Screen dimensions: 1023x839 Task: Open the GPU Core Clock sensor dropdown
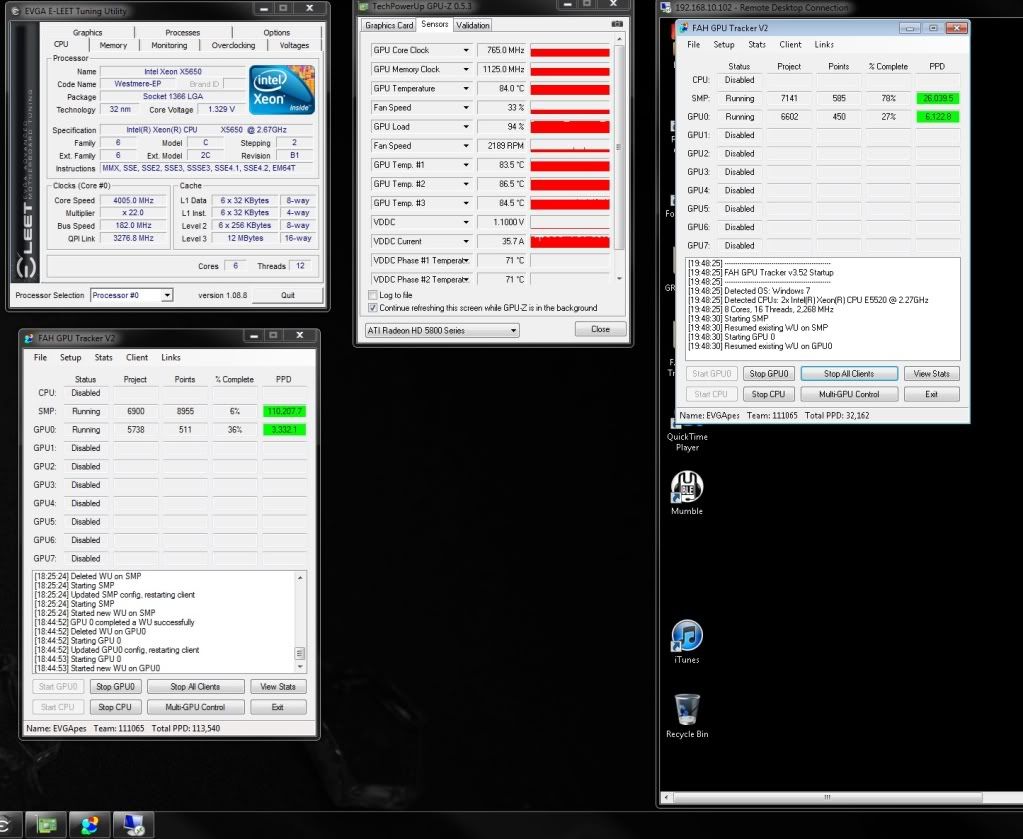pyautogui.click(x=465, y=50)
